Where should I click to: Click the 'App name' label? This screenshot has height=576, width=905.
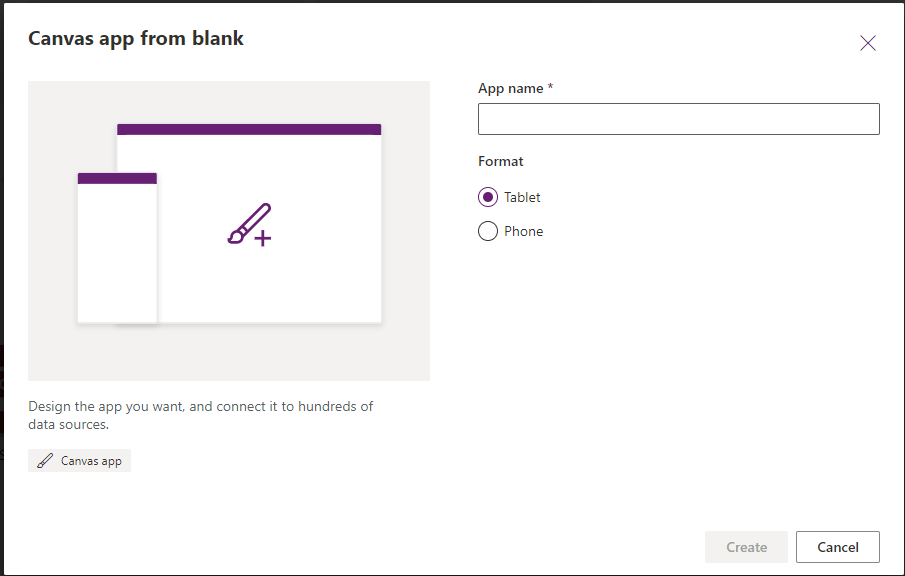click(511, 88)
